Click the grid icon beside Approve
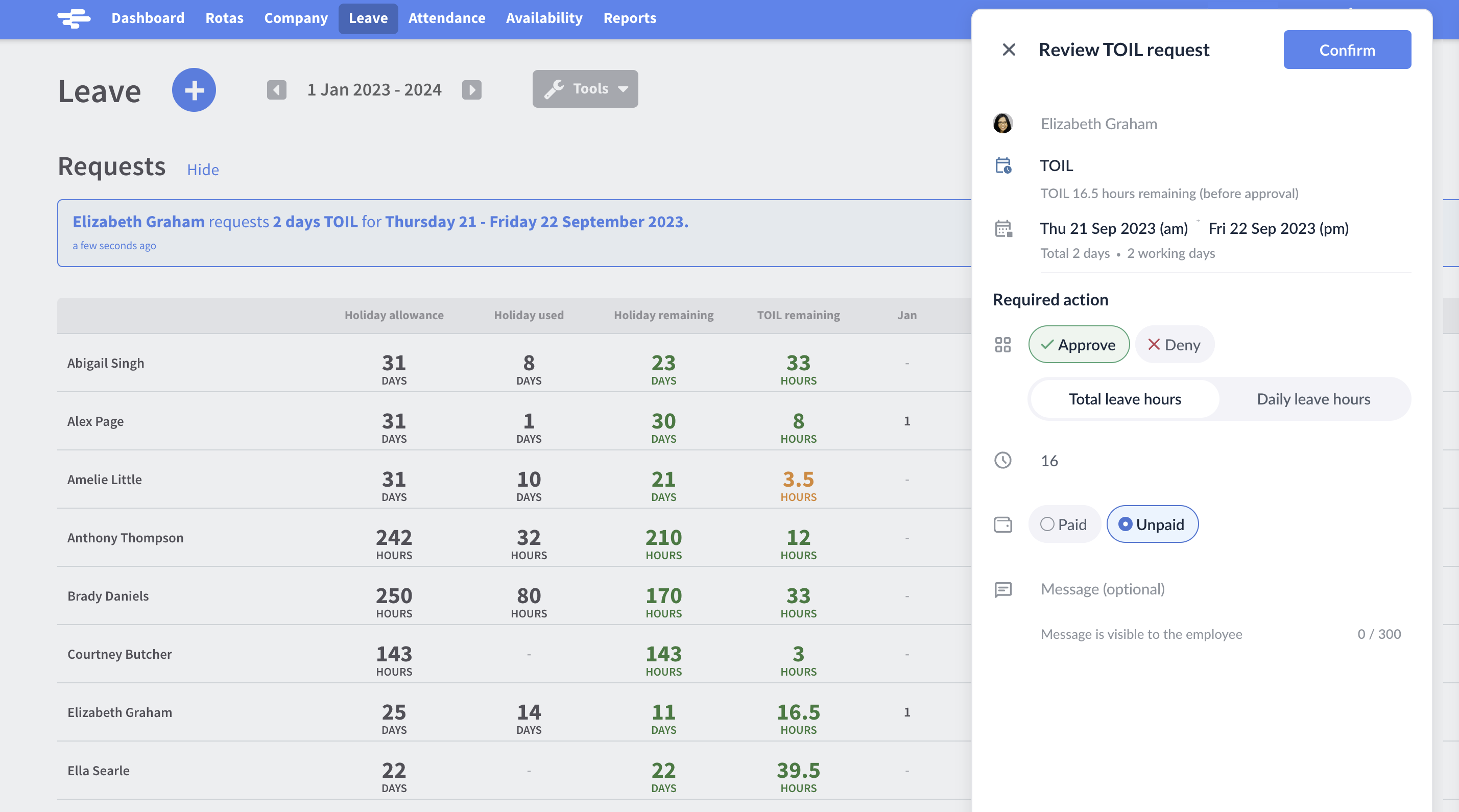1459x812 pixels. pyautogui.click(x=1003, y=344)
